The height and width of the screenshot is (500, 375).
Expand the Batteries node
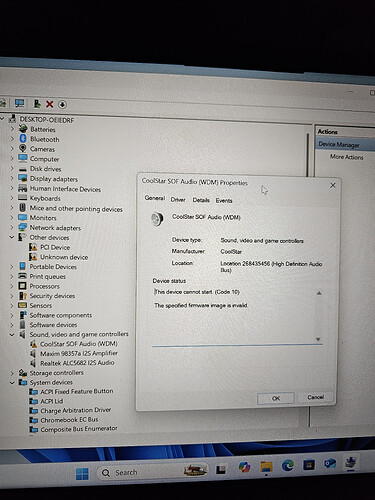pos(12,129)
